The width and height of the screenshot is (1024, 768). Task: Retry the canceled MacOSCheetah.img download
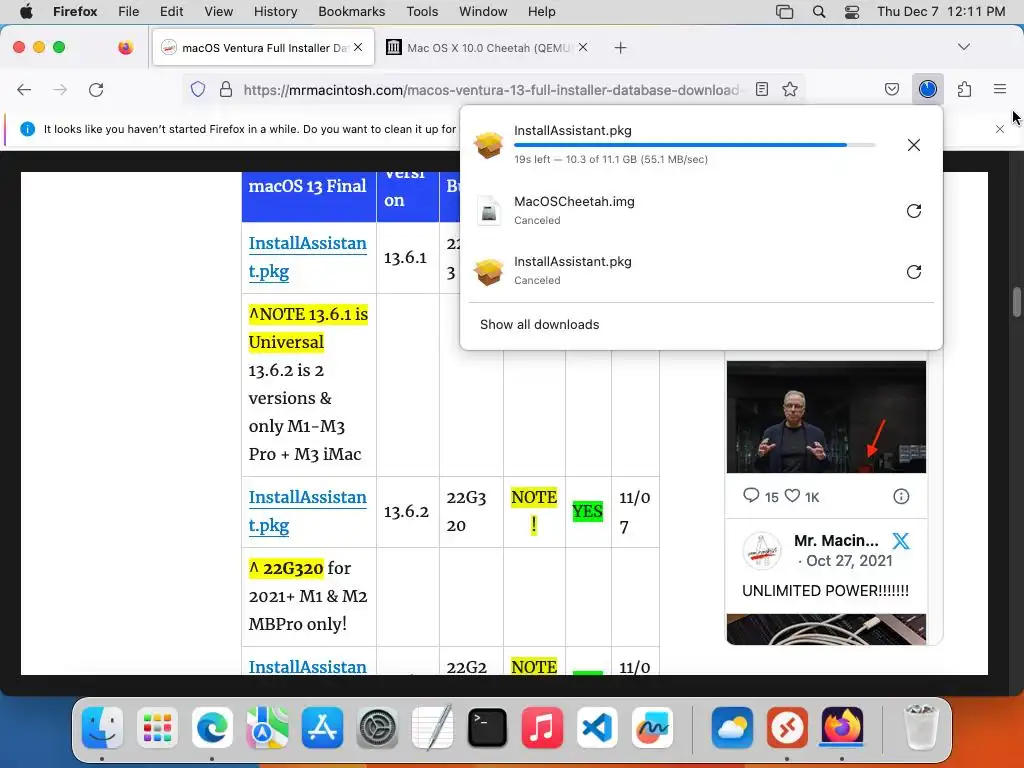[914, 211]
